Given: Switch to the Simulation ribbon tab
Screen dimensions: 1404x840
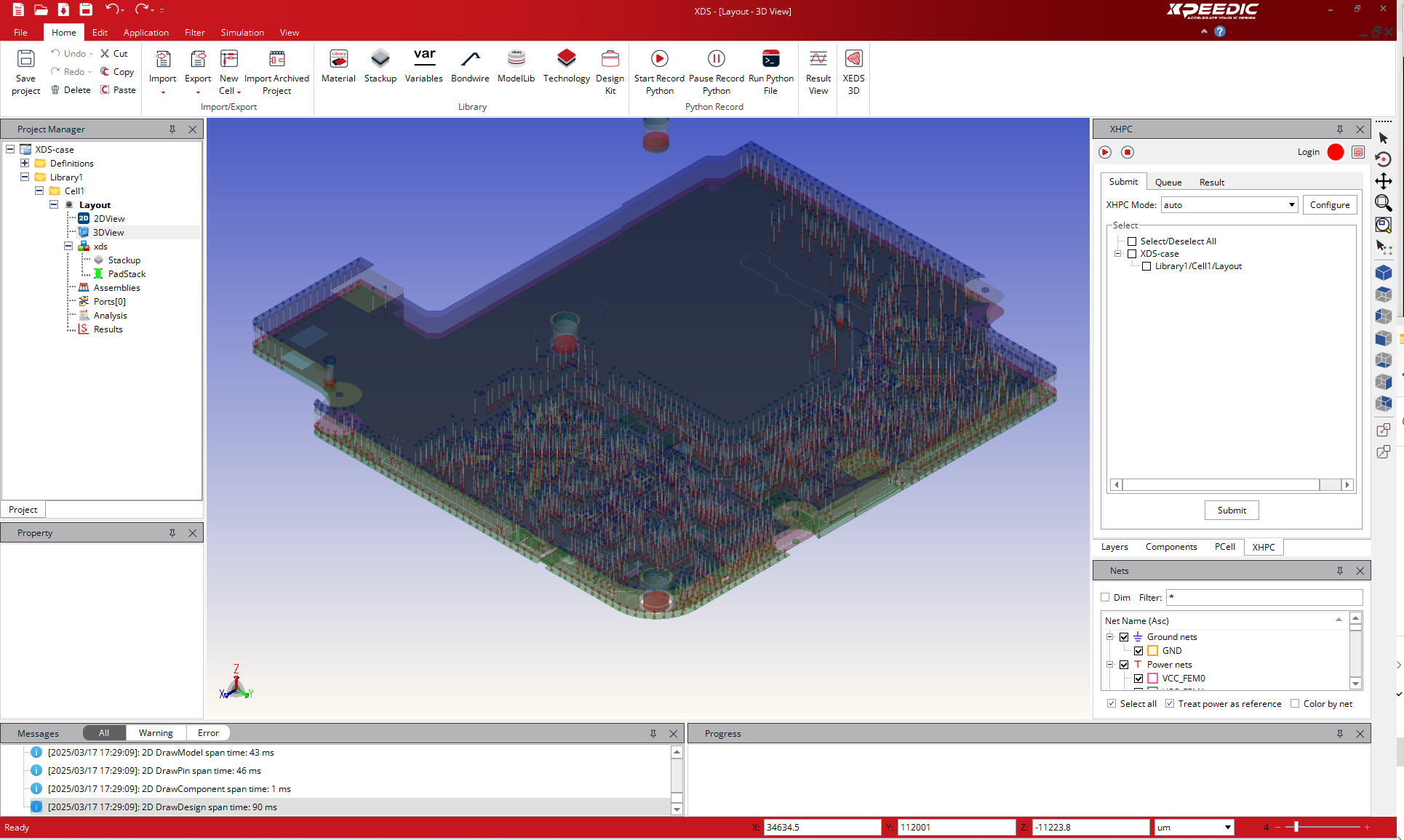Looking at the screenshot, I should click(x=242, y=32).
